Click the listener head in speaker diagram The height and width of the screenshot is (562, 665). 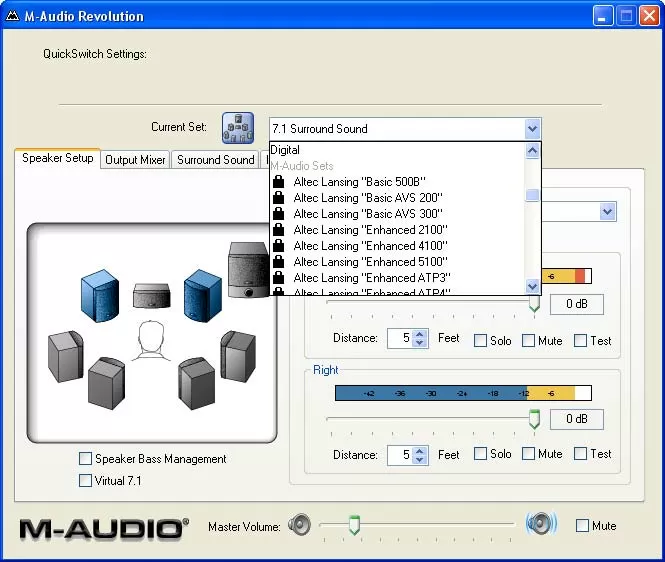151,341
